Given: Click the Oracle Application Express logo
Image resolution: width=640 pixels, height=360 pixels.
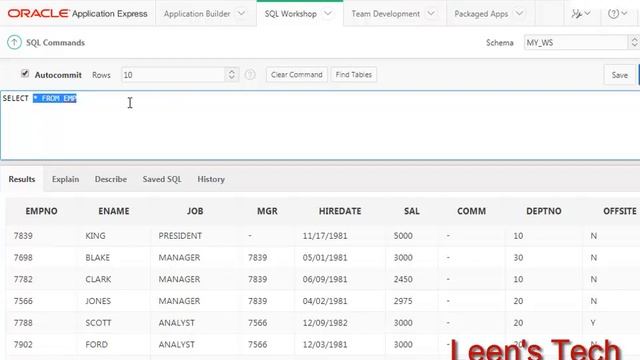Looking at the screenshot, I should [x=78, y=13].
